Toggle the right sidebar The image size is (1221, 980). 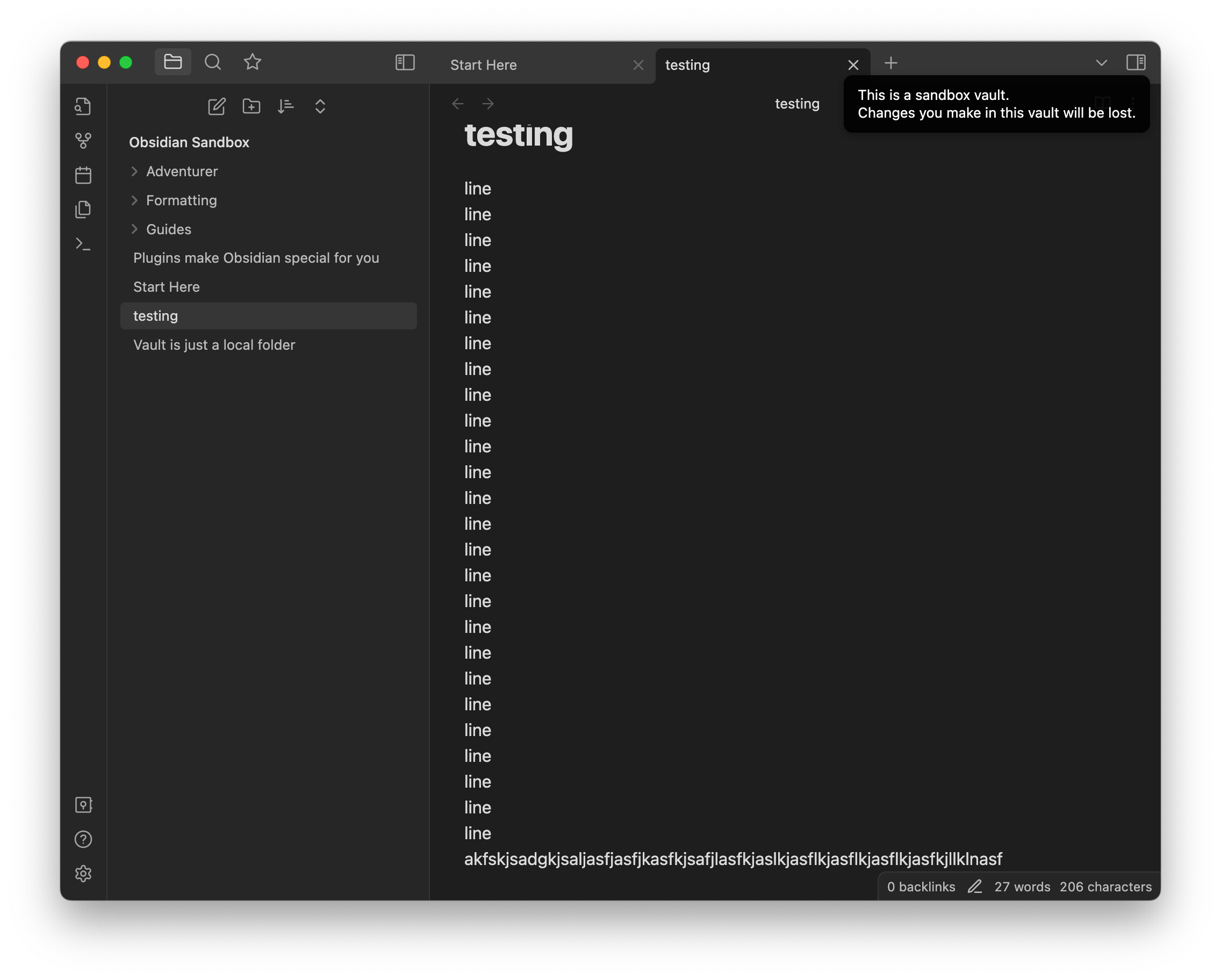click(x=1136, y=62)
